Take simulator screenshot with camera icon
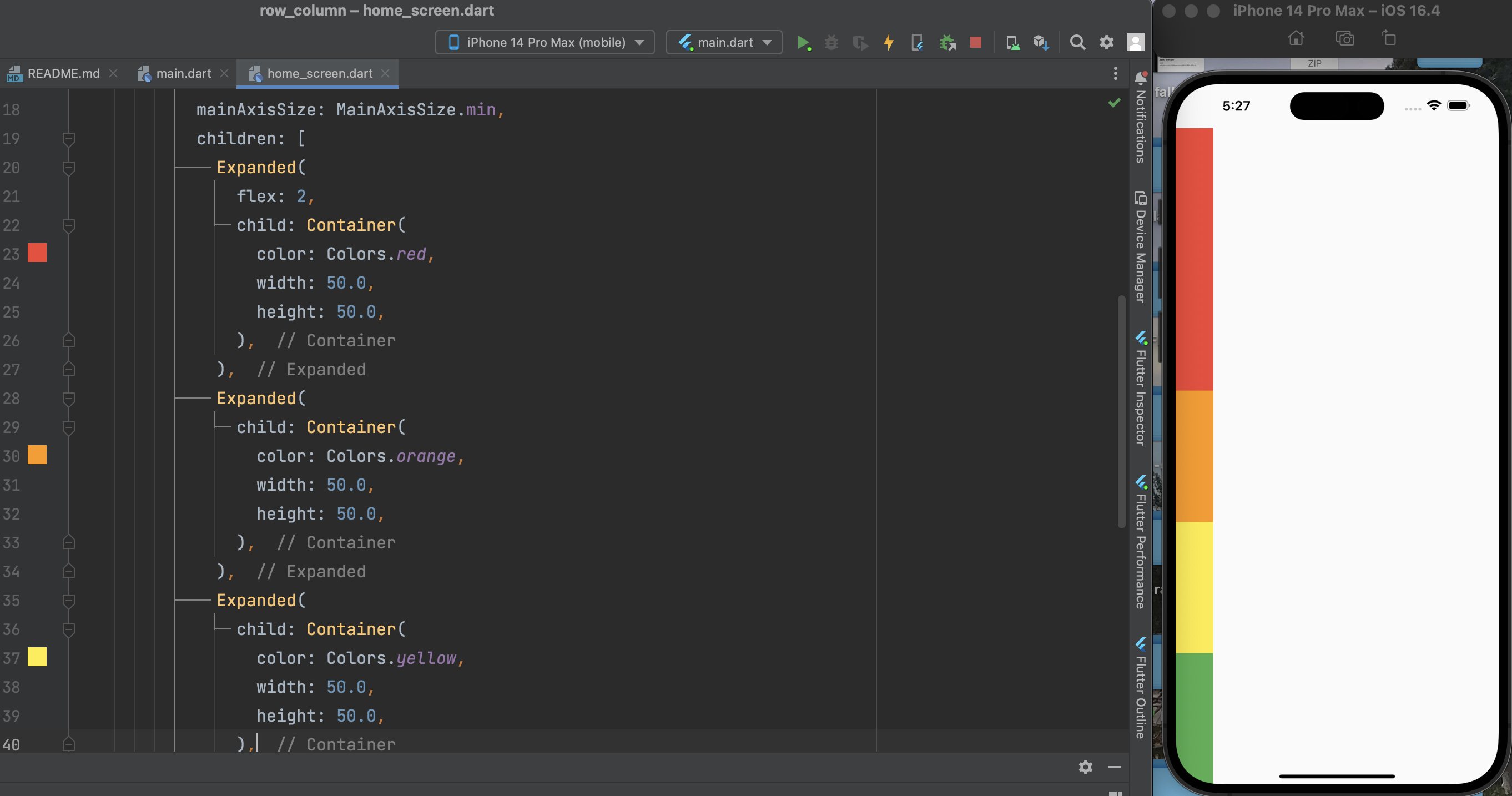The width and height of the screenshot is (1512, 796). [1344, 39]
